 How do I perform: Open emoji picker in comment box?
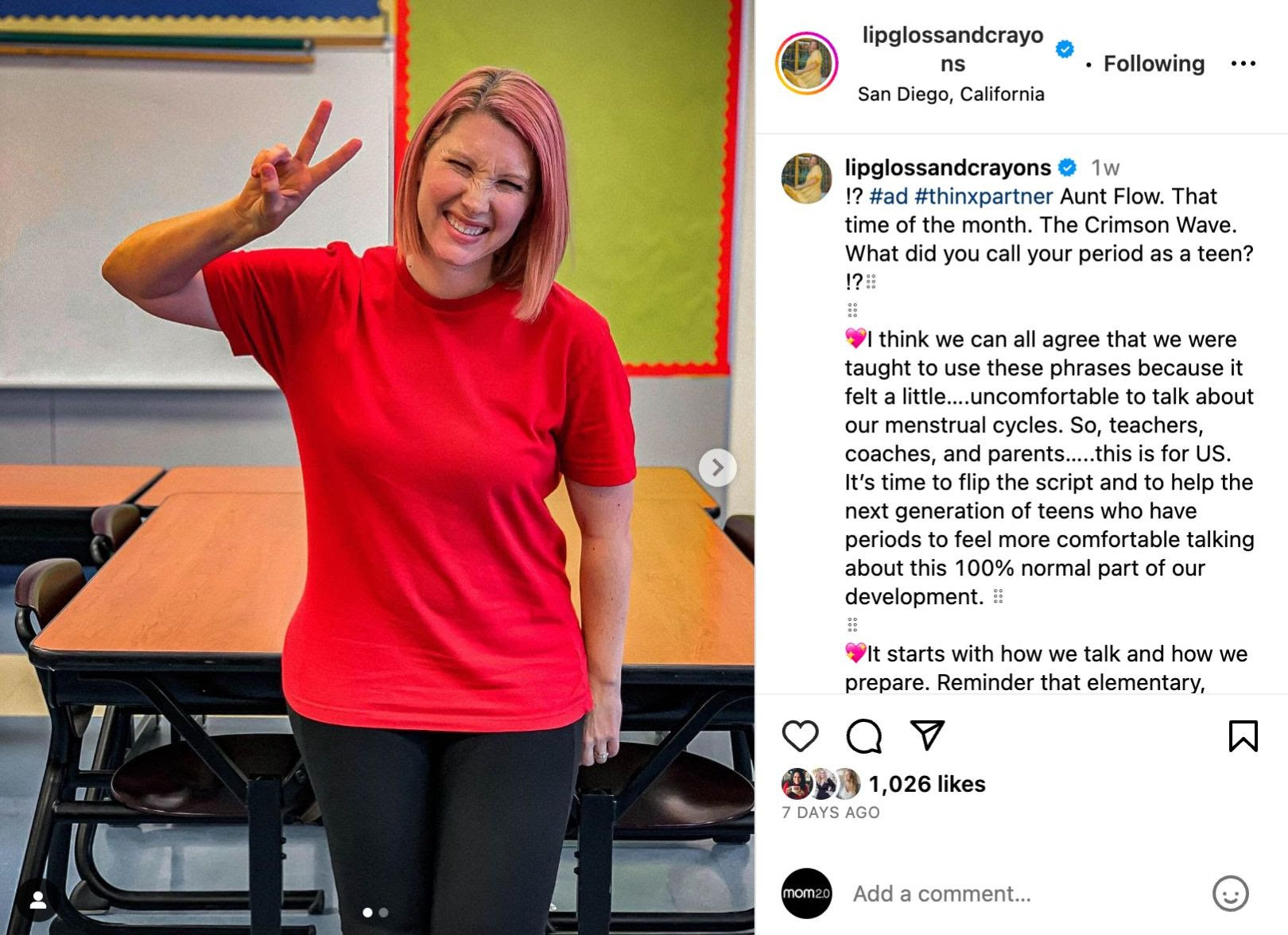[1230, 894]
